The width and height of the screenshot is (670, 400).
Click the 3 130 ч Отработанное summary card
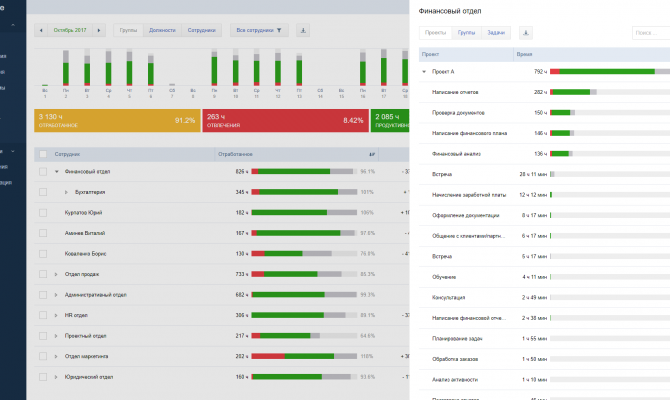point(117,121)
